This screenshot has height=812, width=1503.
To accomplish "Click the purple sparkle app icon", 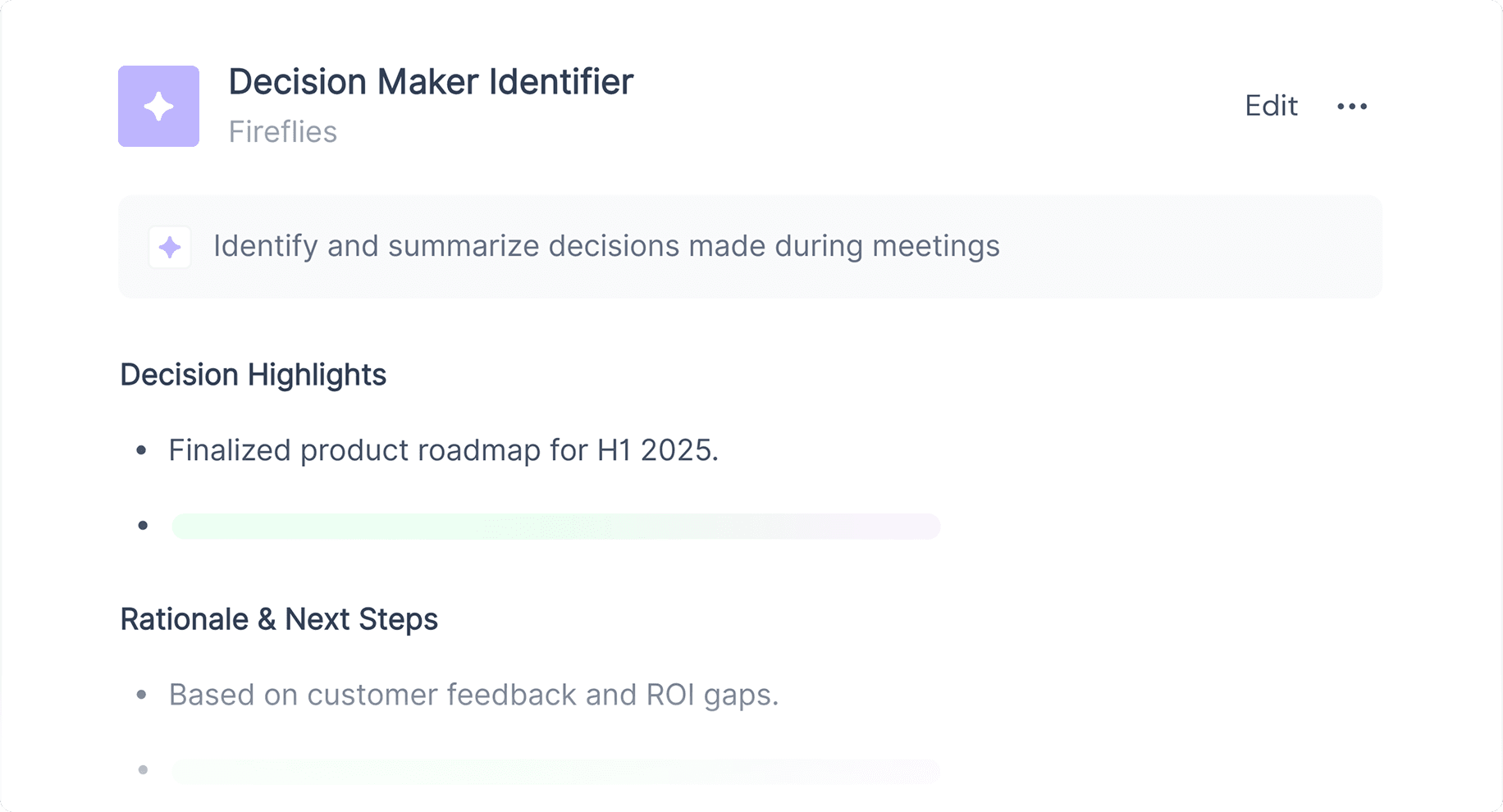I will click(158, 106).
